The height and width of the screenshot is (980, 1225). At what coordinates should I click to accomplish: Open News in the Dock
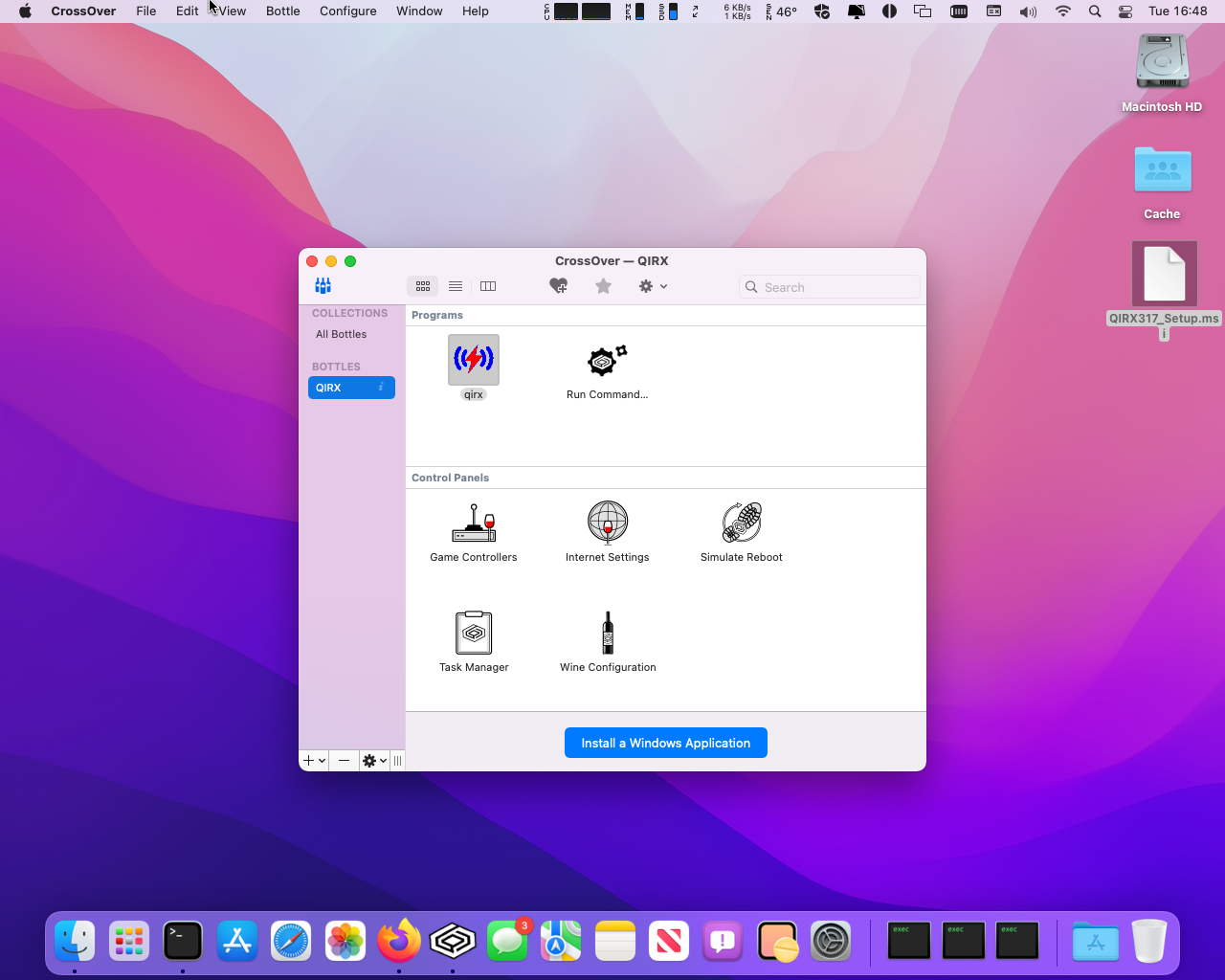coord(669,942)
